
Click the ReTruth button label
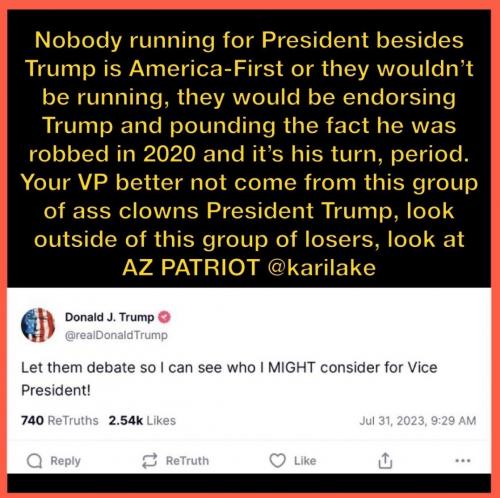[x=187, y=461]
